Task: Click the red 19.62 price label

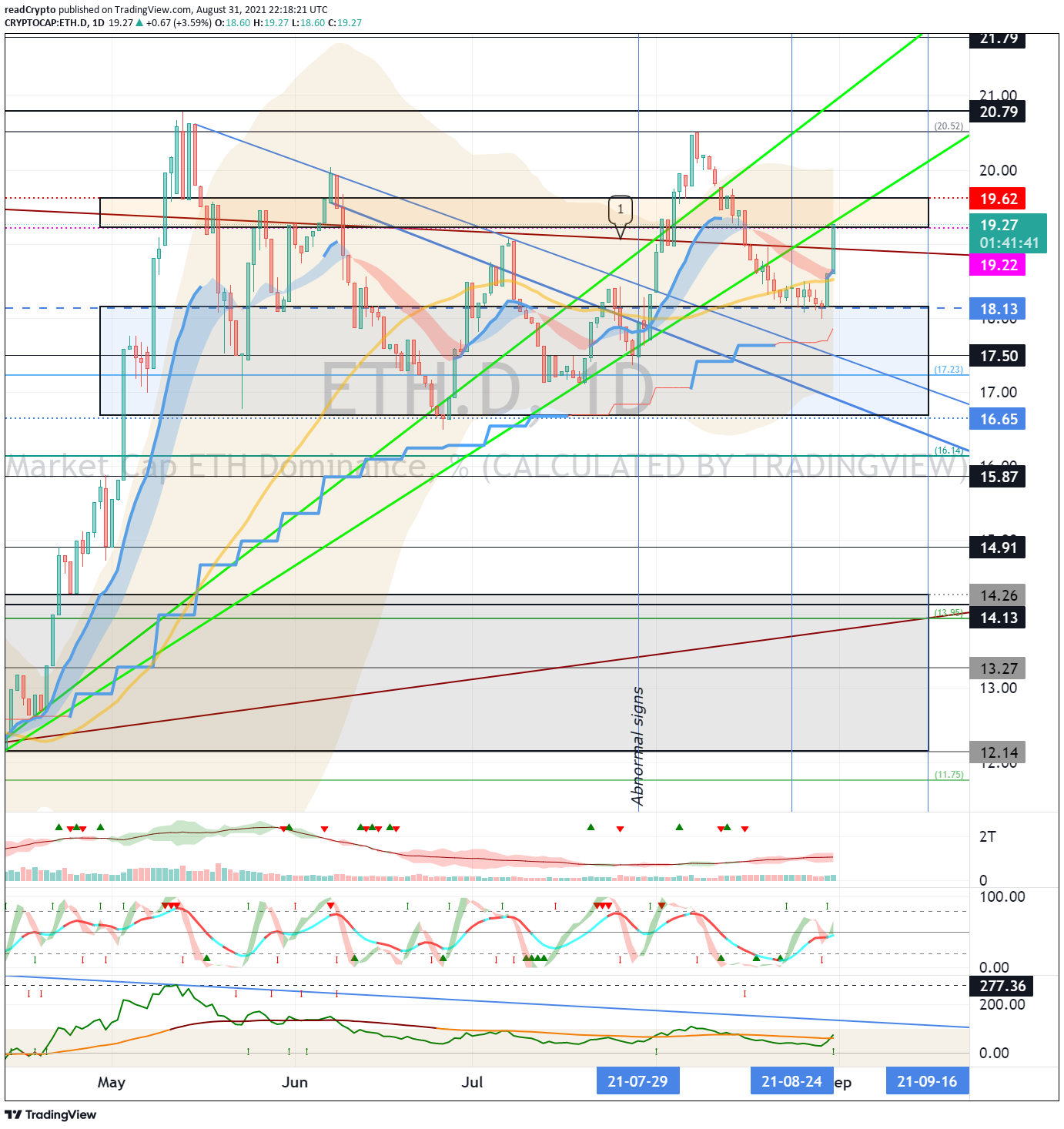Action: [x=998, y=199]
